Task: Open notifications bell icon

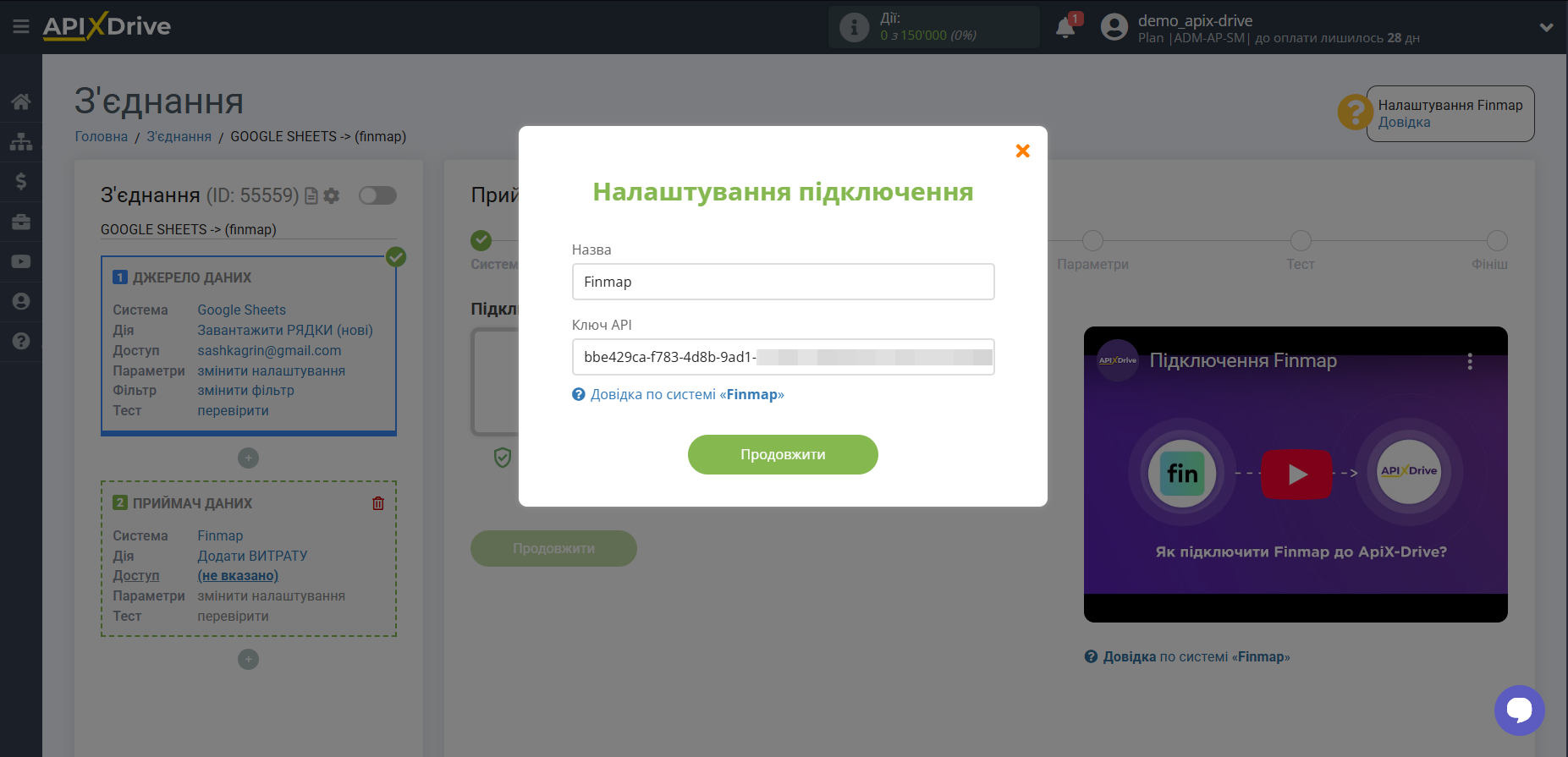Action: pos(1065,28)
